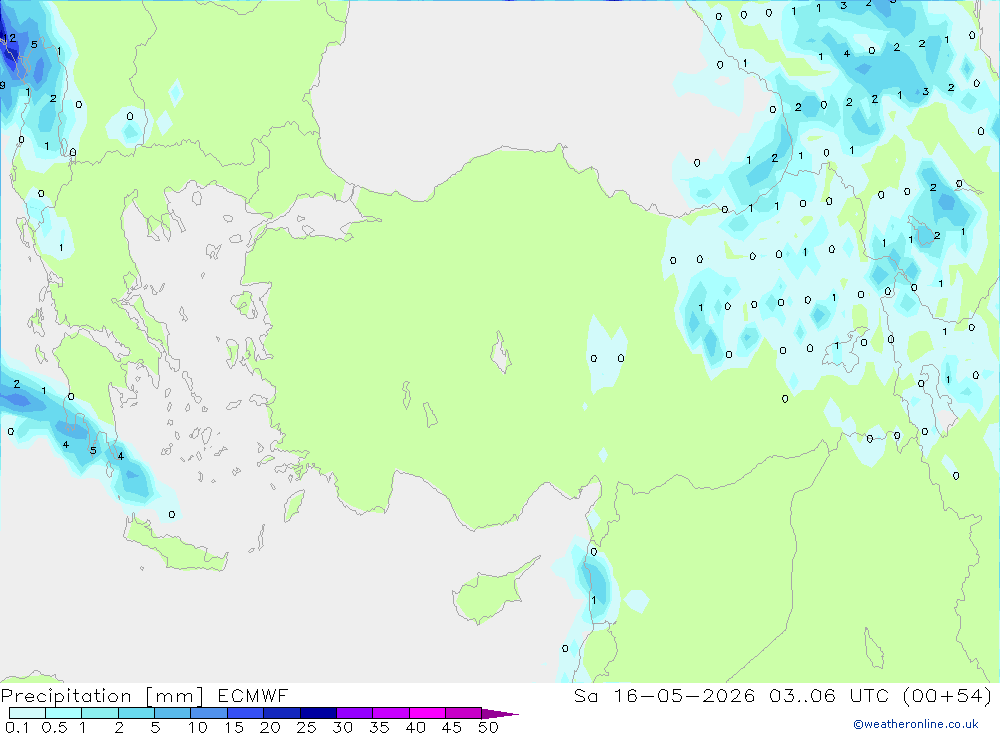1000x733 pixels.
Task: Click the 15–20 mm legend swatch
Action: [246, 713]
